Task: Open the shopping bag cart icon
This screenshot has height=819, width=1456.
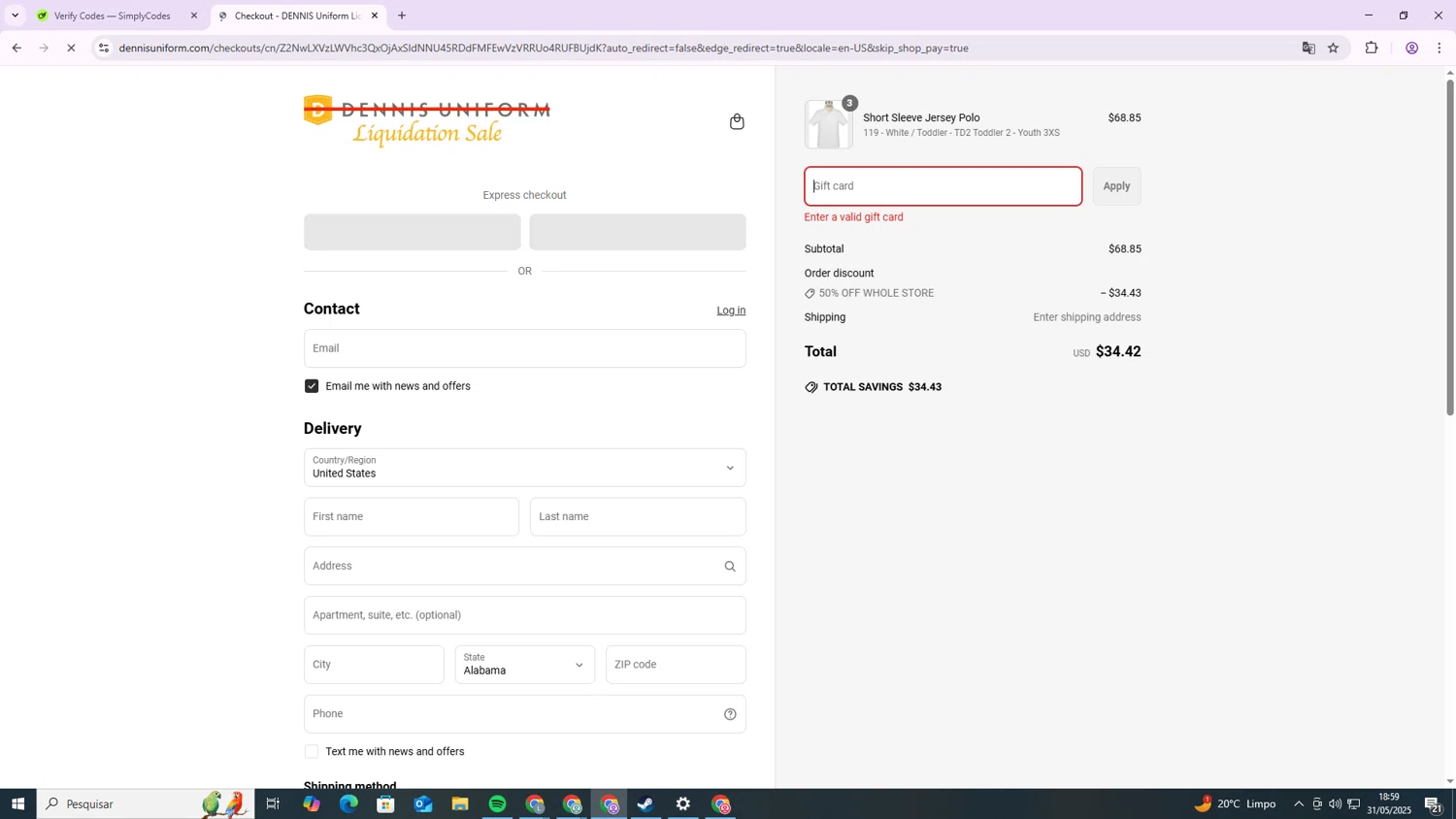Action: pyautogui.click(x=737, y=121)
